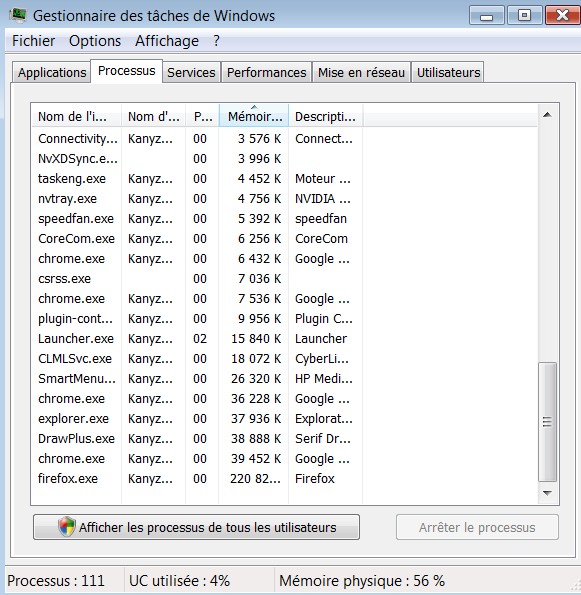Open the Performances tab
The height and width of the screenshot is (595, 581).
(266, 72)
